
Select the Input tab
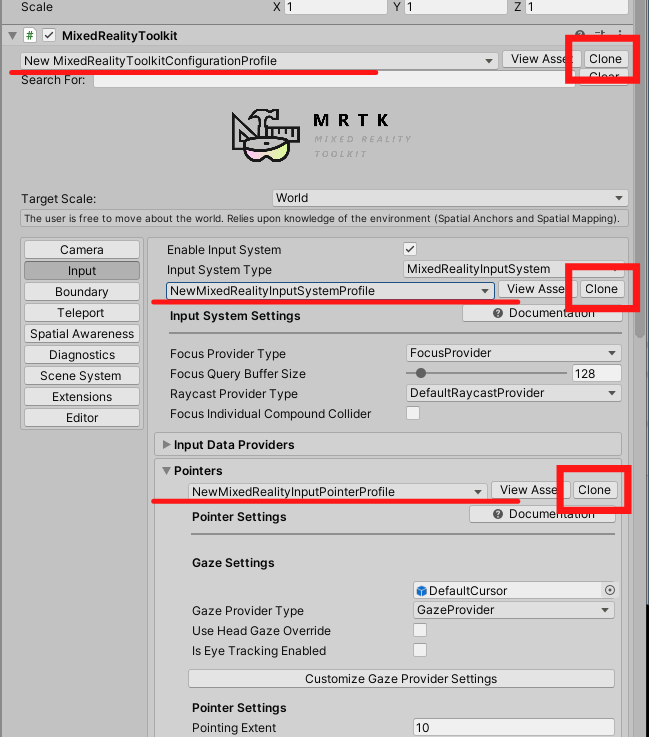click(x=82, y=271)
